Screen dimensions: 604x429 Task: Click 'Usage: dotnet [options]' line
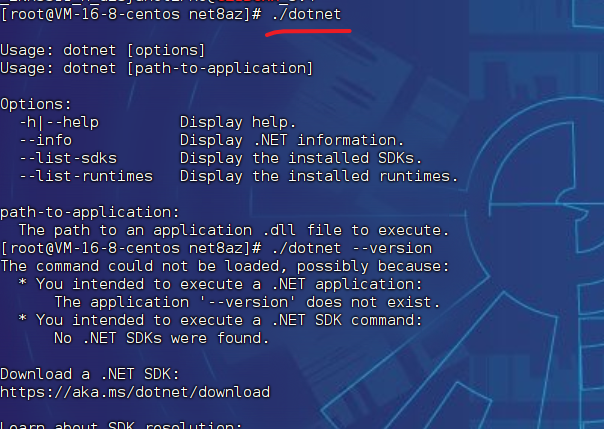pos(102,50)
